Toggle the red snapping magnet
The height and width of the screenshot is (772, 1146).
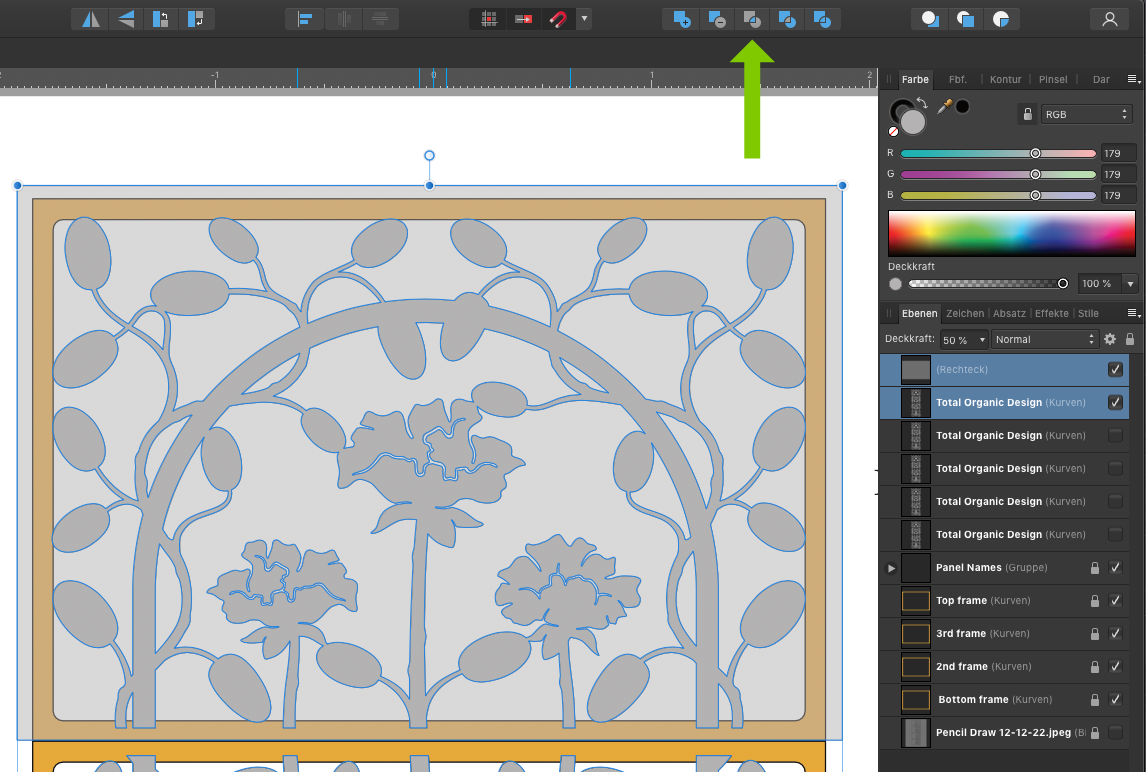pos(558,19)
